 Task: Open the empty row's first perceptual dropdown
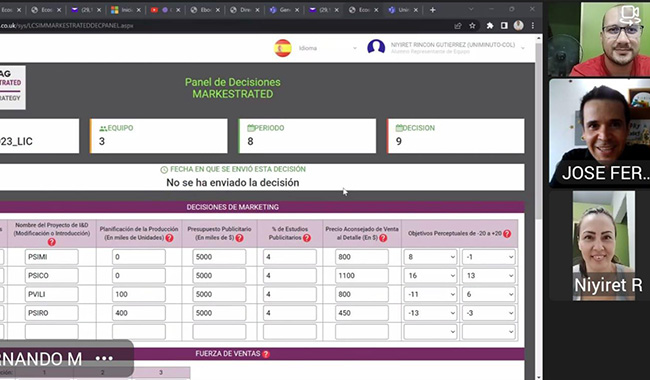pos(430,332)
